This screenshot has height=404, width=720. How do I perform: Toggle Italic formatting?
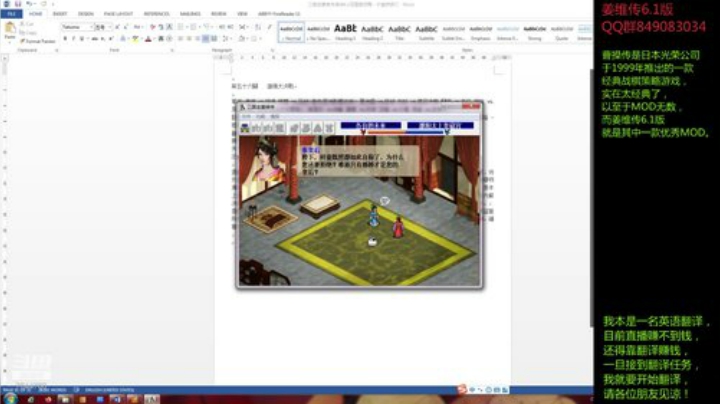point(73,39)
